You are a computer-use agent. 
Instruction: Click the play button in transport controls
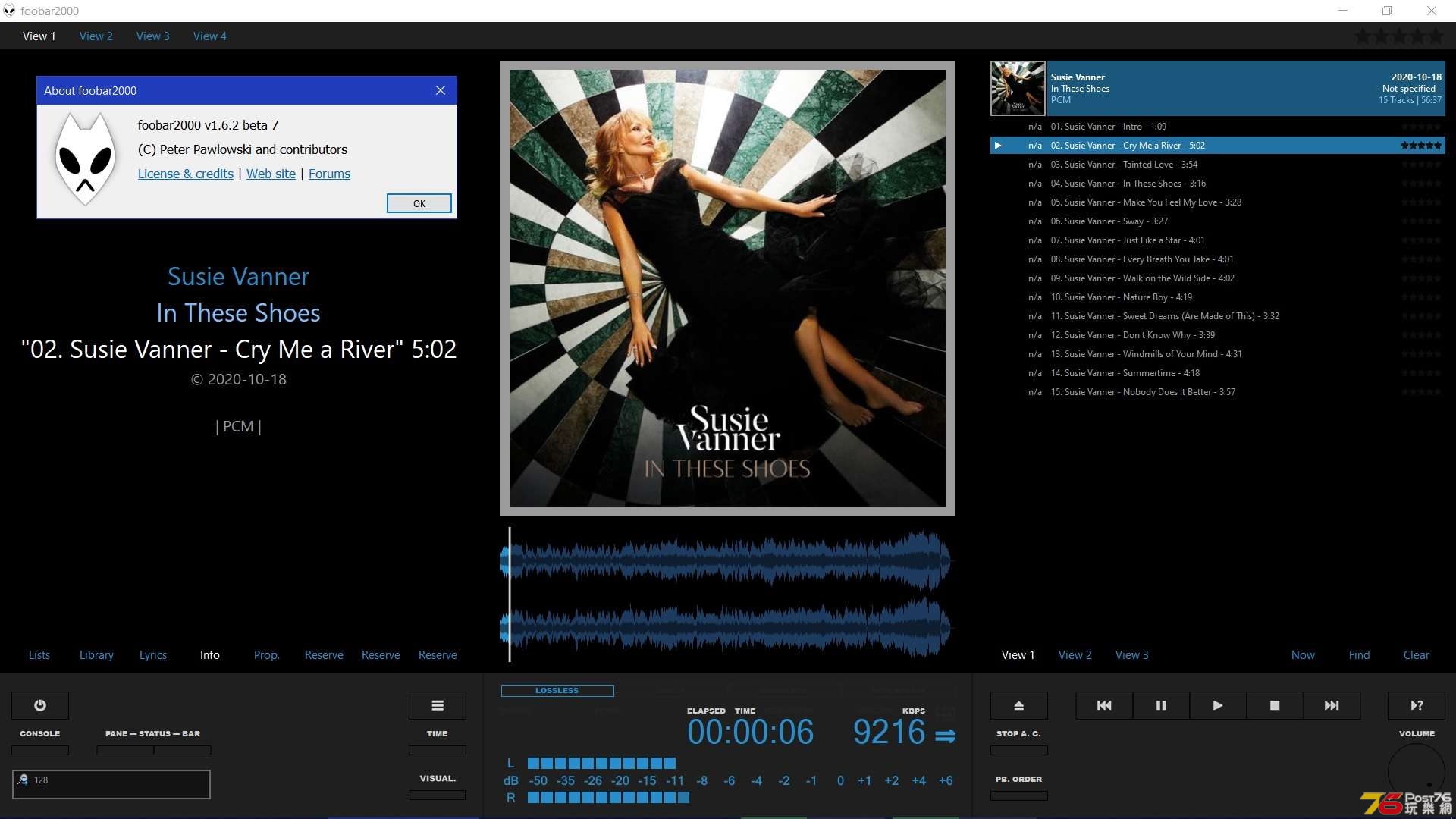[x=1218, y=705]
